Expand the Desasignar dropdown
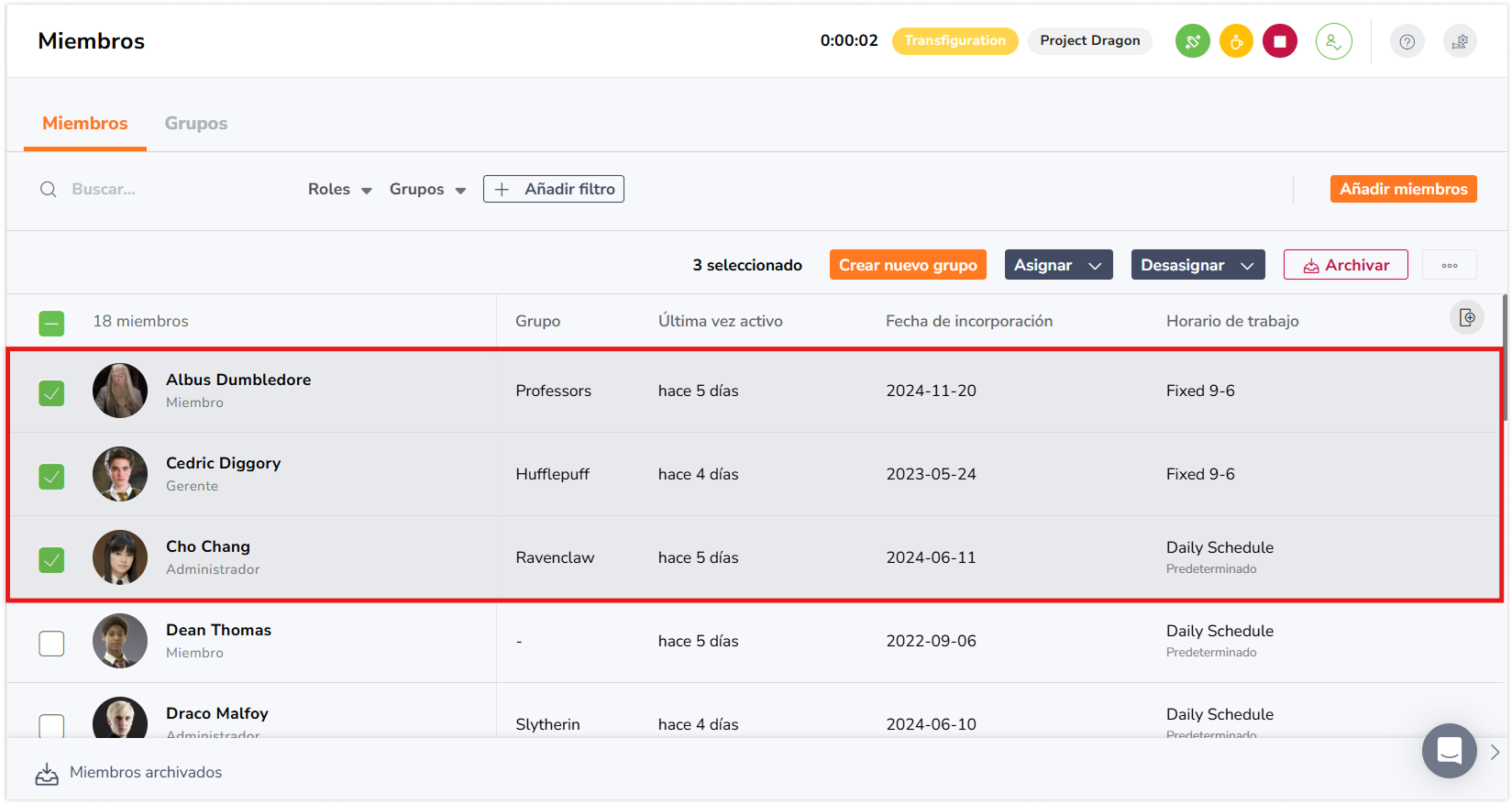1512x804 pixels. (1197, 265)
